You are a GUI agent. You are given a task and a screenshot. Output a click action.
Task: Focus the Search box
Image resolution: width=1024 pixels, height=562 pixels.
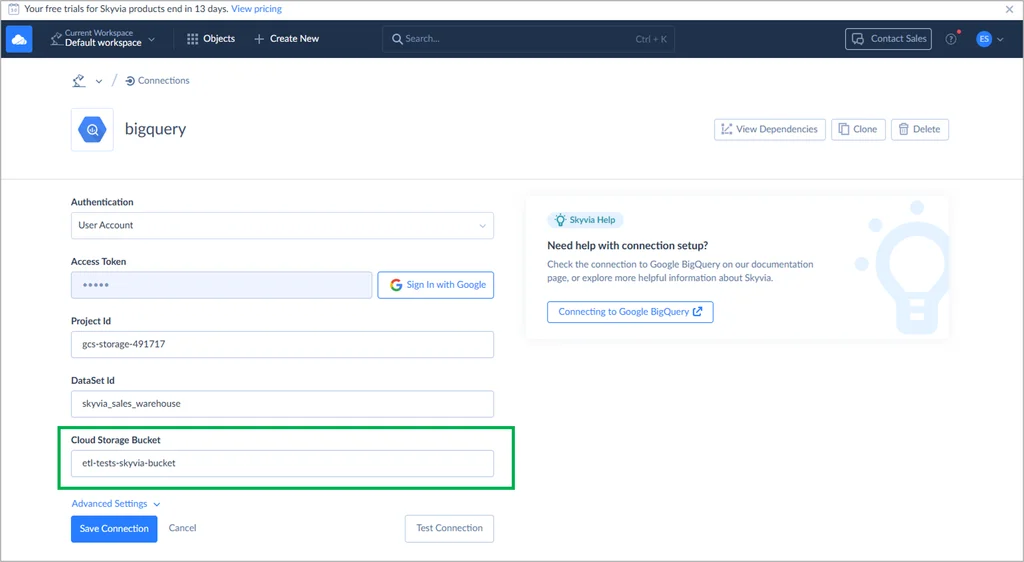click(528, 39)
